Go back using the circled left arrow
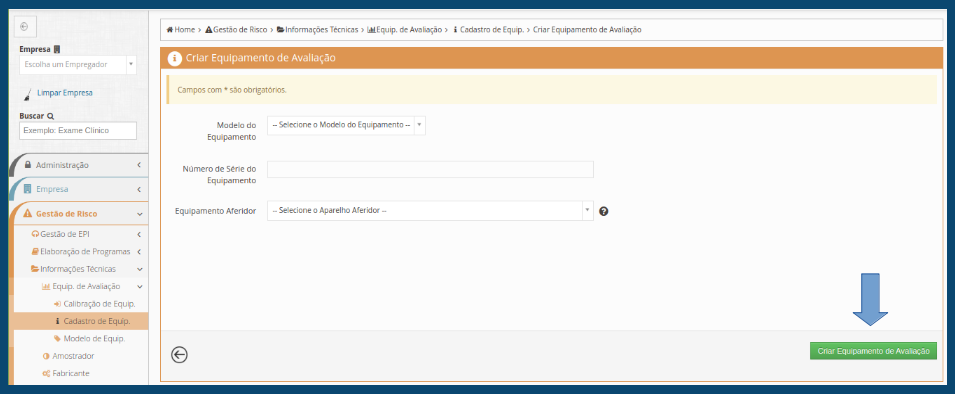Image resolution: width=955 pixels, height=394 pixels. click(179, 355)
